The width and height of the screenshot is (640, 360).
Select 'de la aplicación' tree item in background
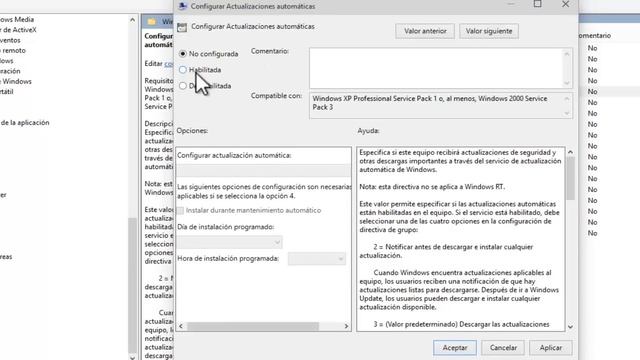[24, 122]
